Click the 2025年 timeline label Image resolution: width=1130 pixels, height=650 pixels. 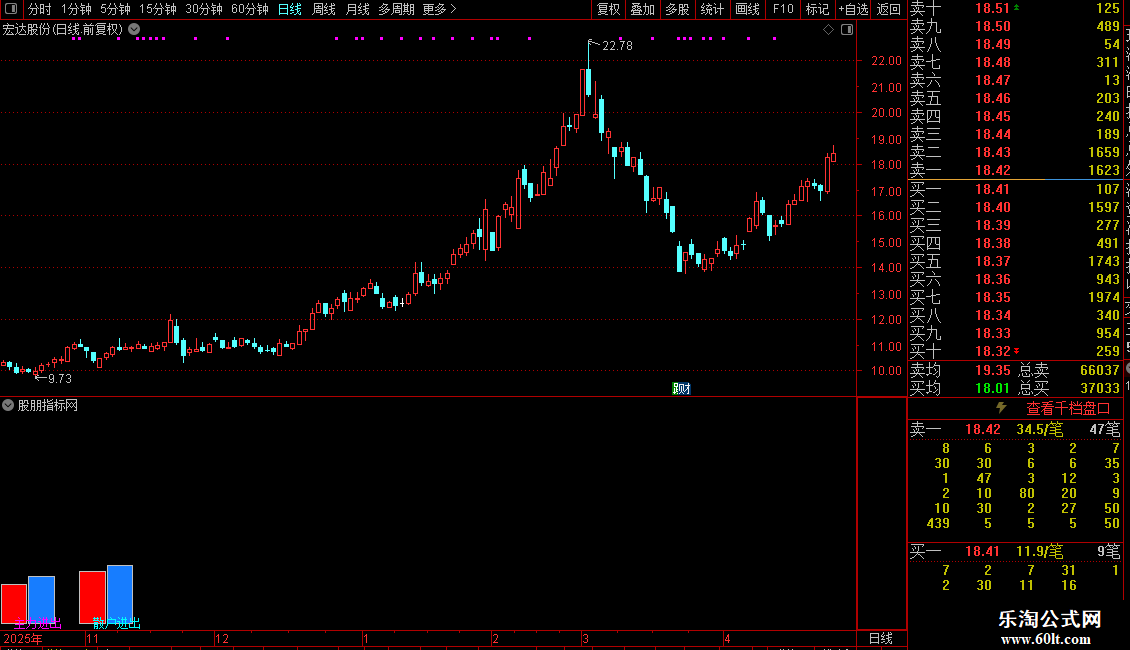click(23, 638)
